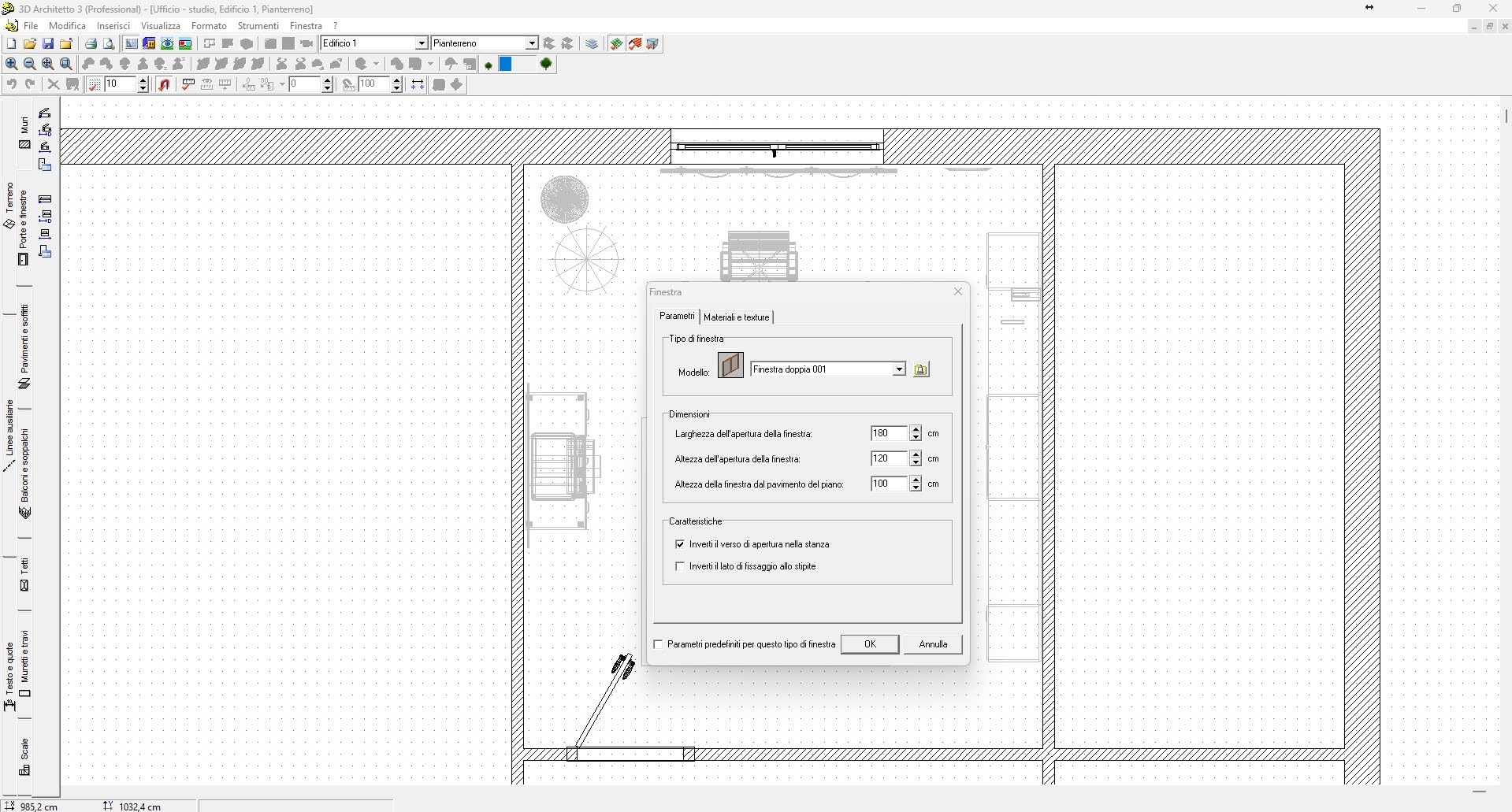Switch to the 2D plan view icon
This screenshot has height=812, width=1512.
[x=131, y=44]
